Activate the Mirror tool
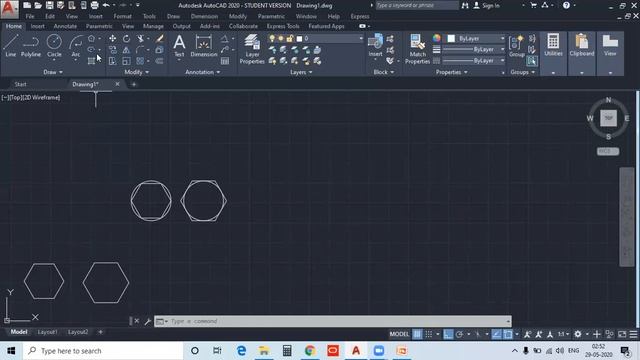 click(x=126, y=50)
